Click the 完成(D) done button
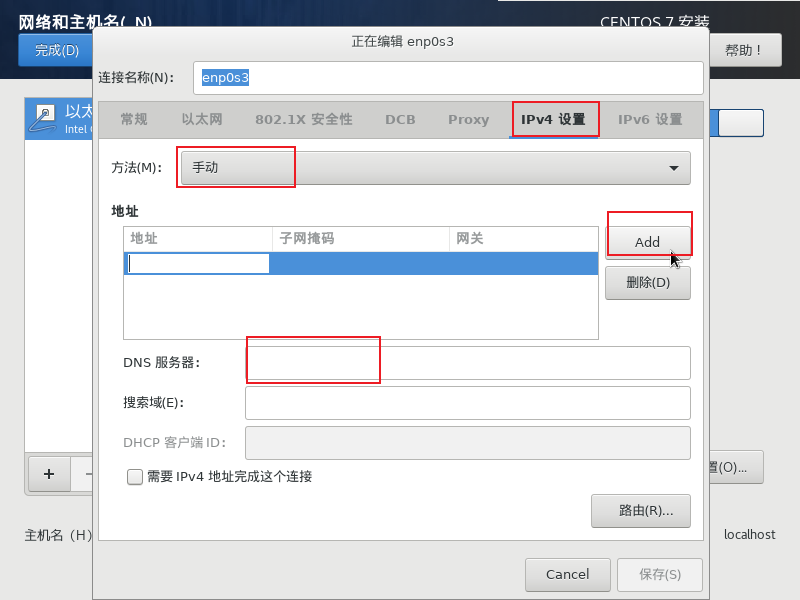This screenshot has width=800, height=600. 56,50
